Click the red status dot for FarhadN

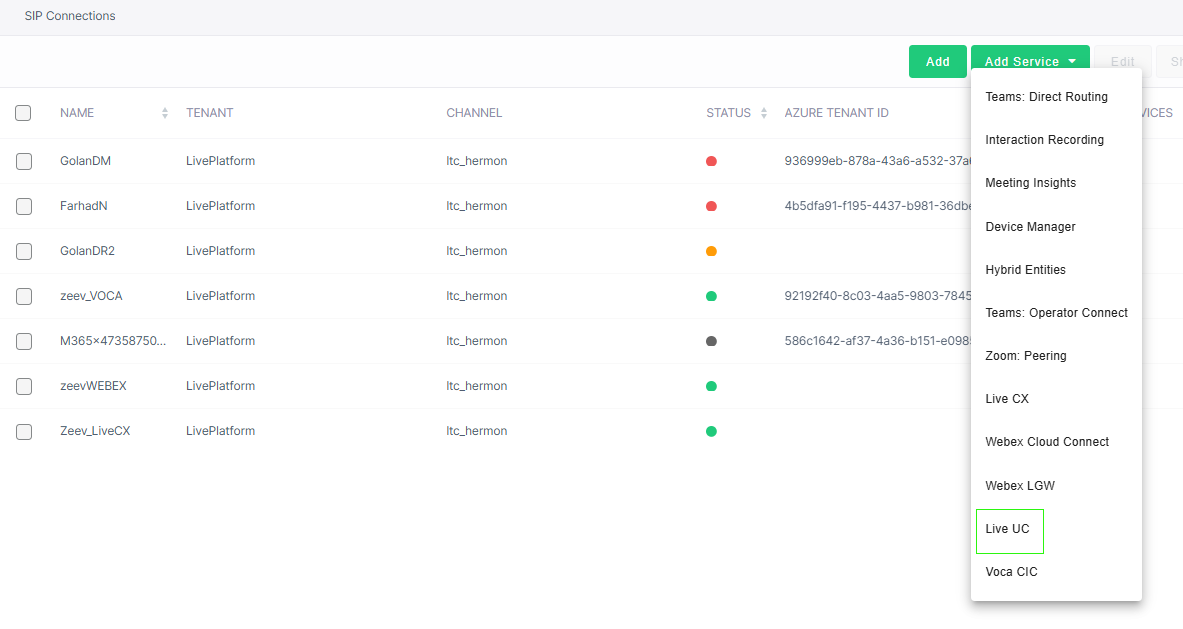(x=711, y=207)
